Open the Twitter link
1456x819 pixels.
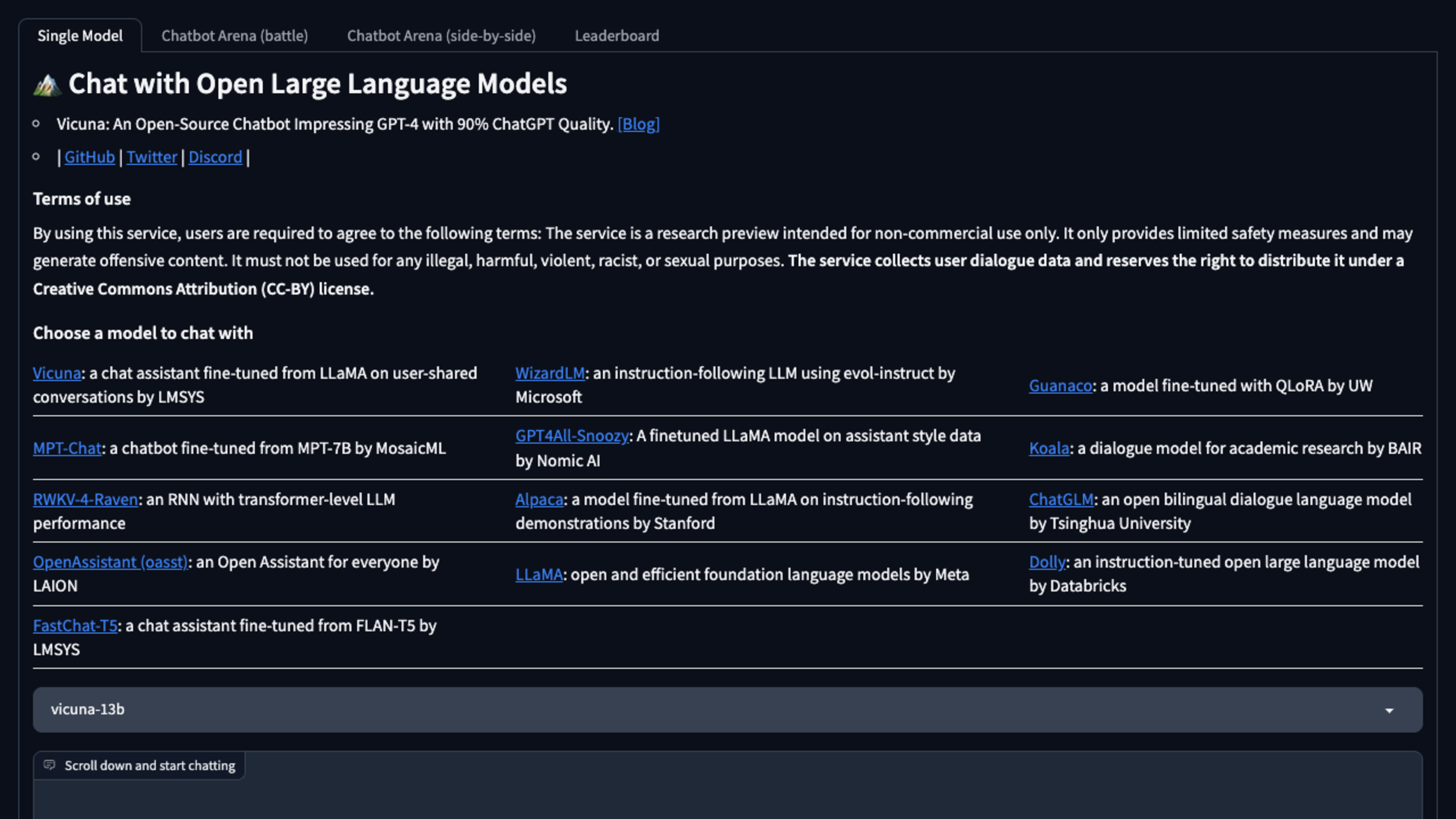point(152,157)
